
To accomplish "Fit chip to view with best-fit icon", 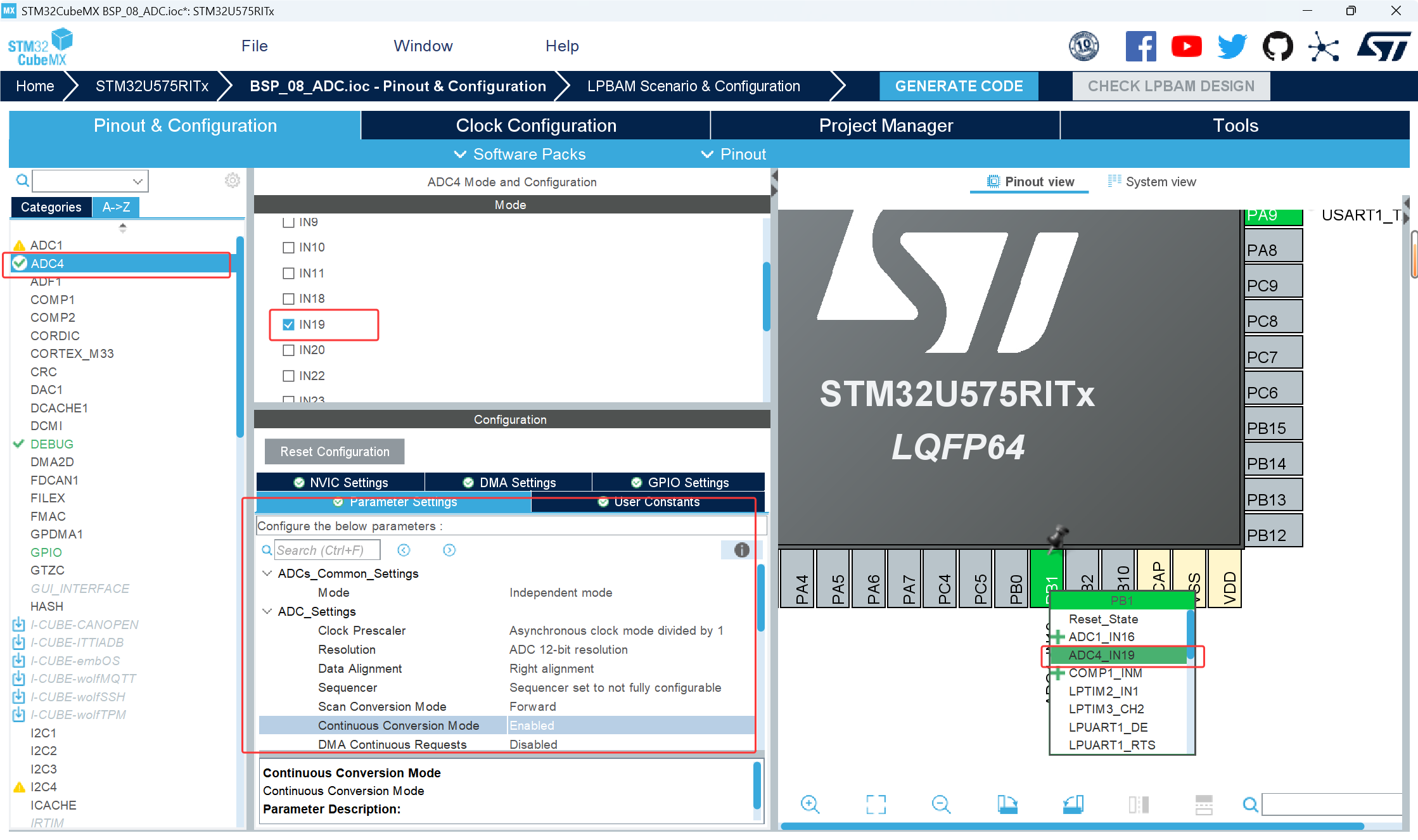I will click(876, 805).
